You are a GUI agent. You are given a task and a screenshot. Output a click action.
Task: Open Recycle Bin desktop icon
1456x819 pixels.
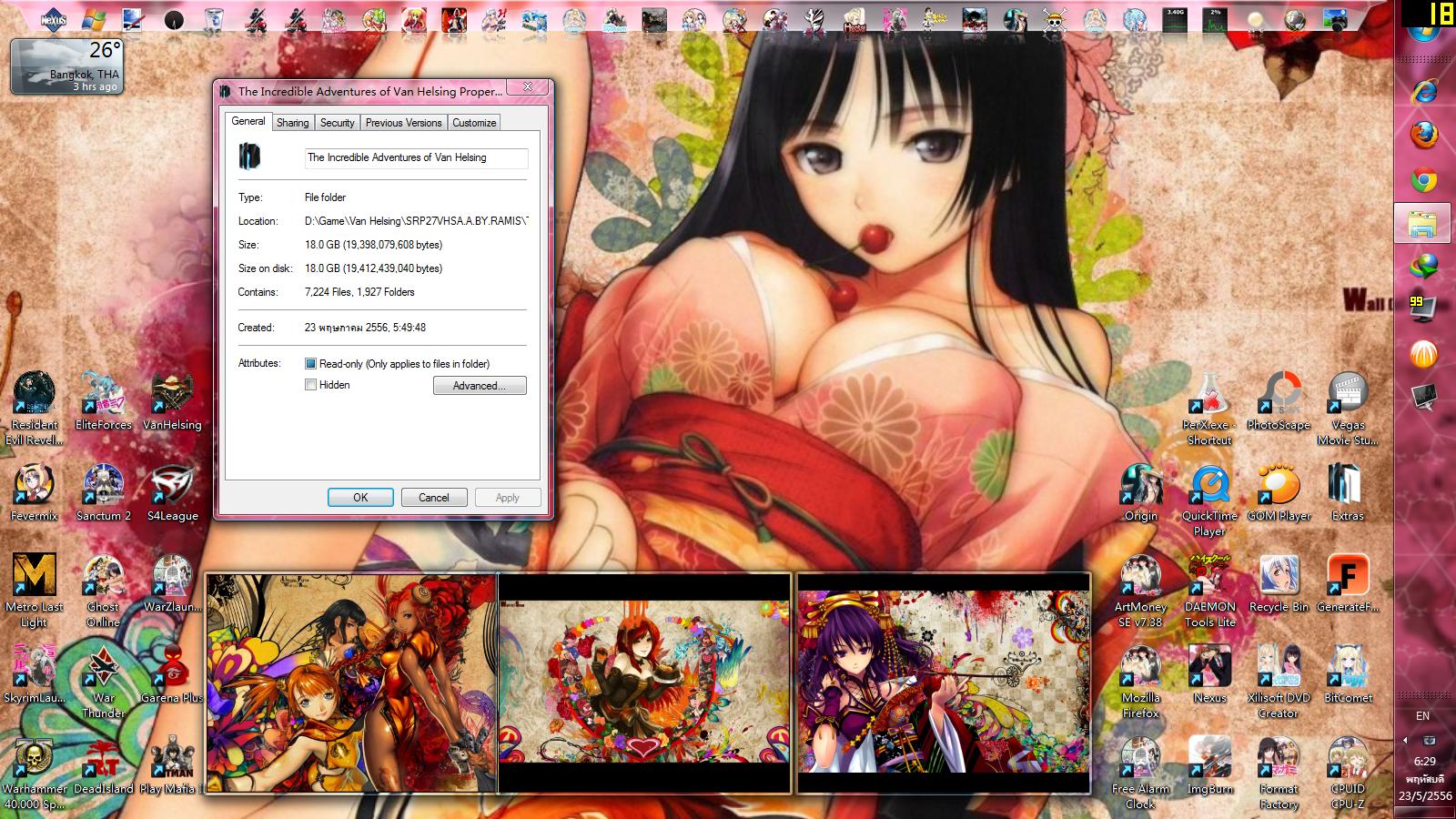[x=1279, y=583]
